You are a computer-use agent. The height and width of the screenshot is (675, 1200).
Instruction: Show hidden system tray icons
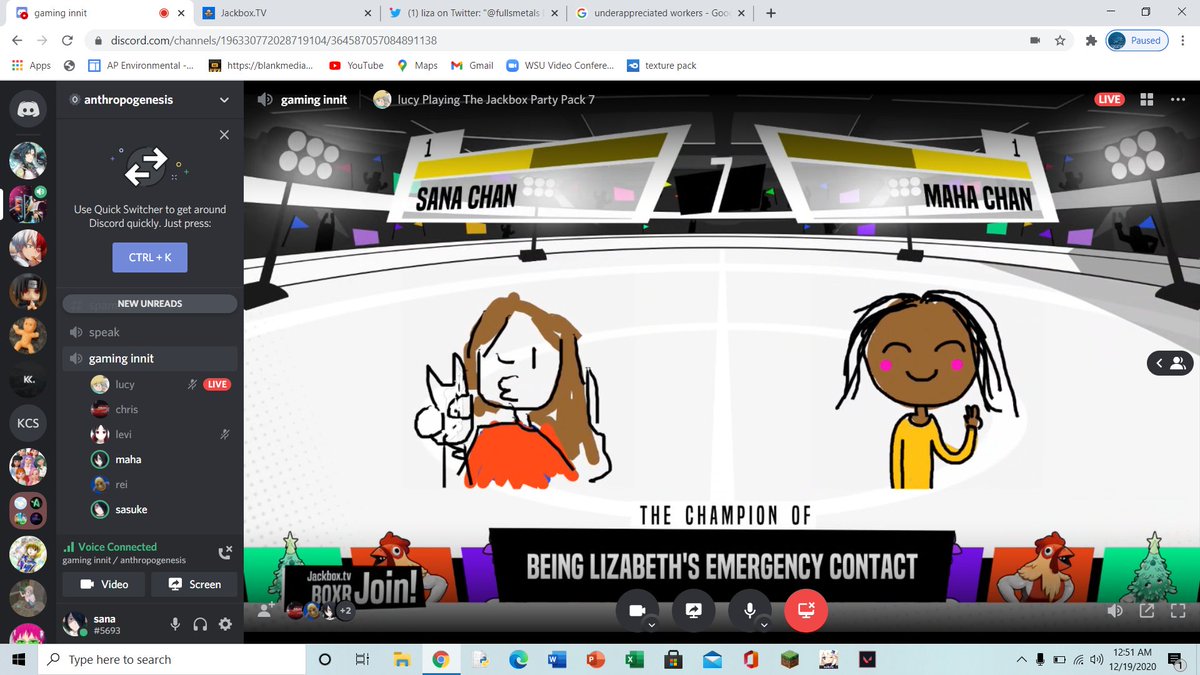[x=1022, y=659]
